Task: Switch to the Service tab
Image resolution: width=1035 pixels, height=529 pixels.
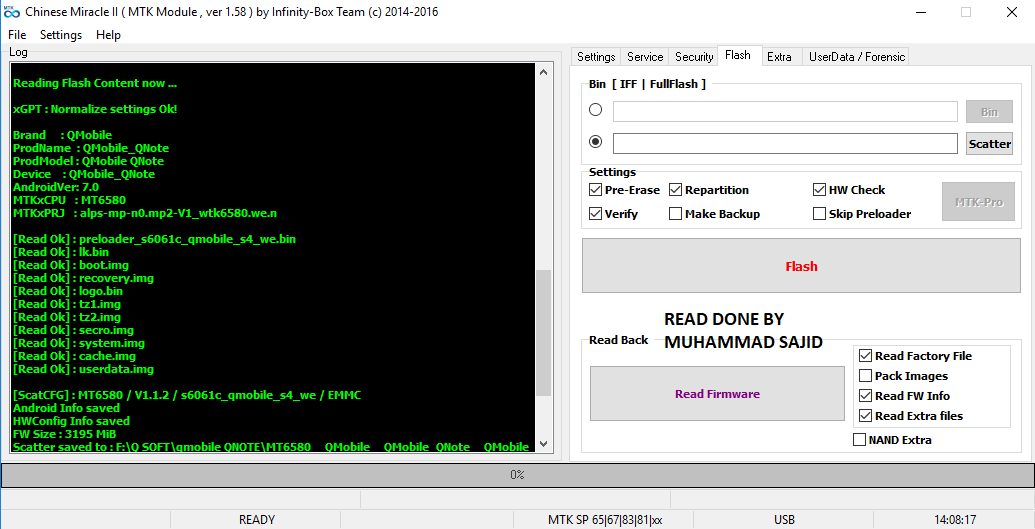Action: point(645,57)
